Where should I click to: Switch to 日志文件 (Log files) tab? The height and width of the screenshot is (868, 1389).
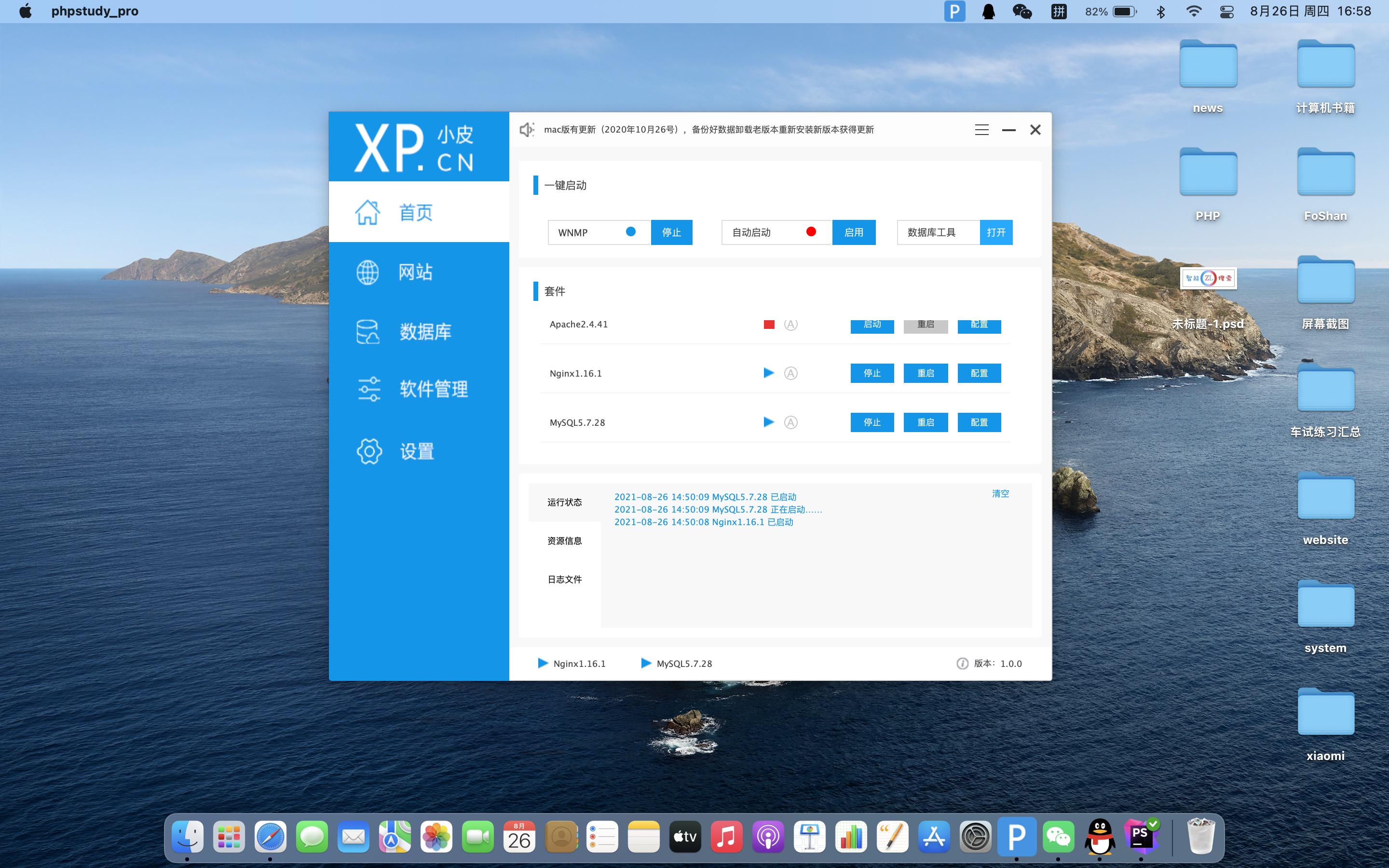564,579
